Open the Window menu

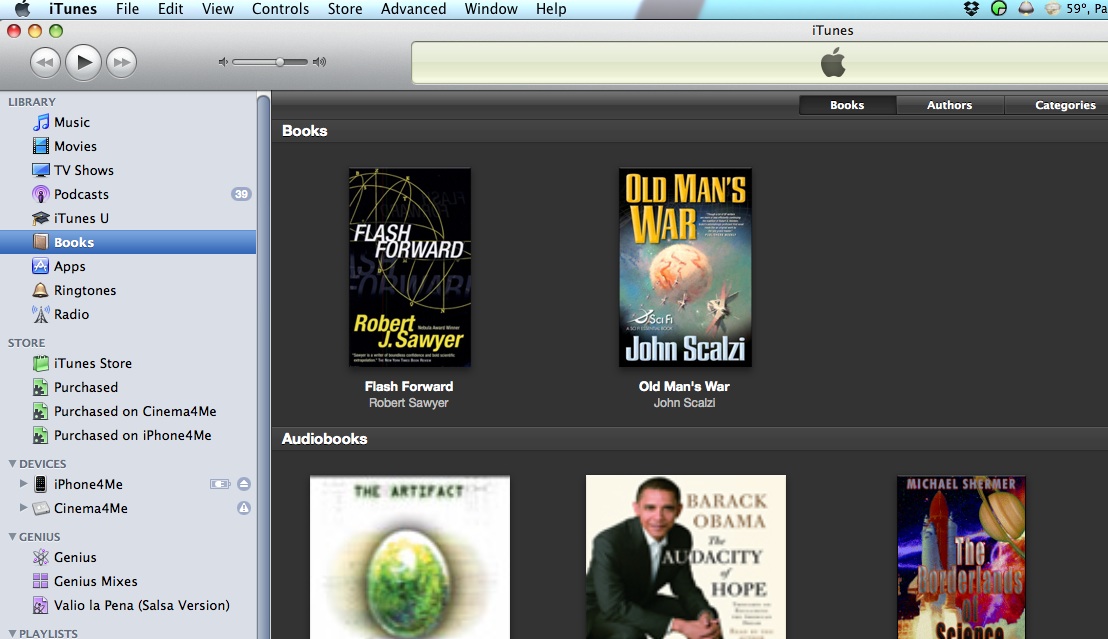point(491,9)
